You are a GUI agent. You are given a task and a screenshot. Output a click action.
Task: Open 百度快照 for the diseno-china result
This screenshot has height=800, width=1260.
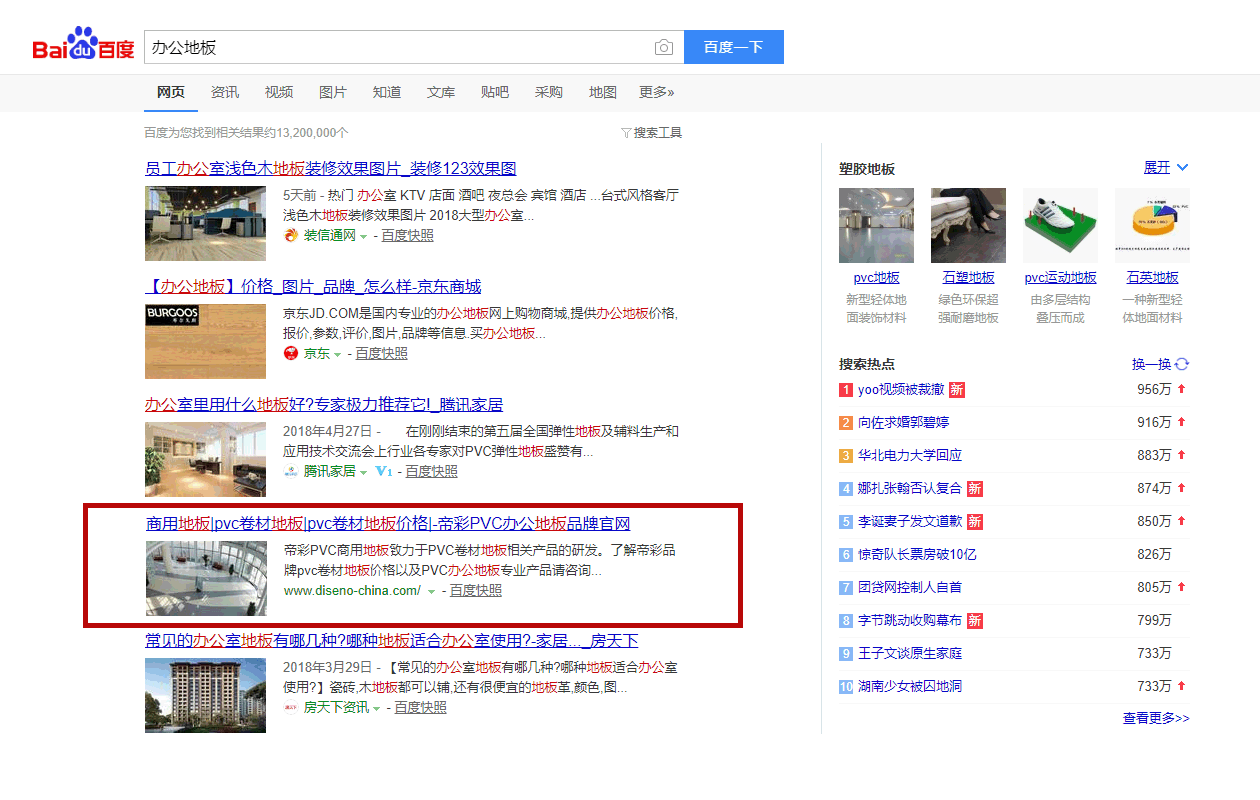pyautogui.click(x=476, y=591)
